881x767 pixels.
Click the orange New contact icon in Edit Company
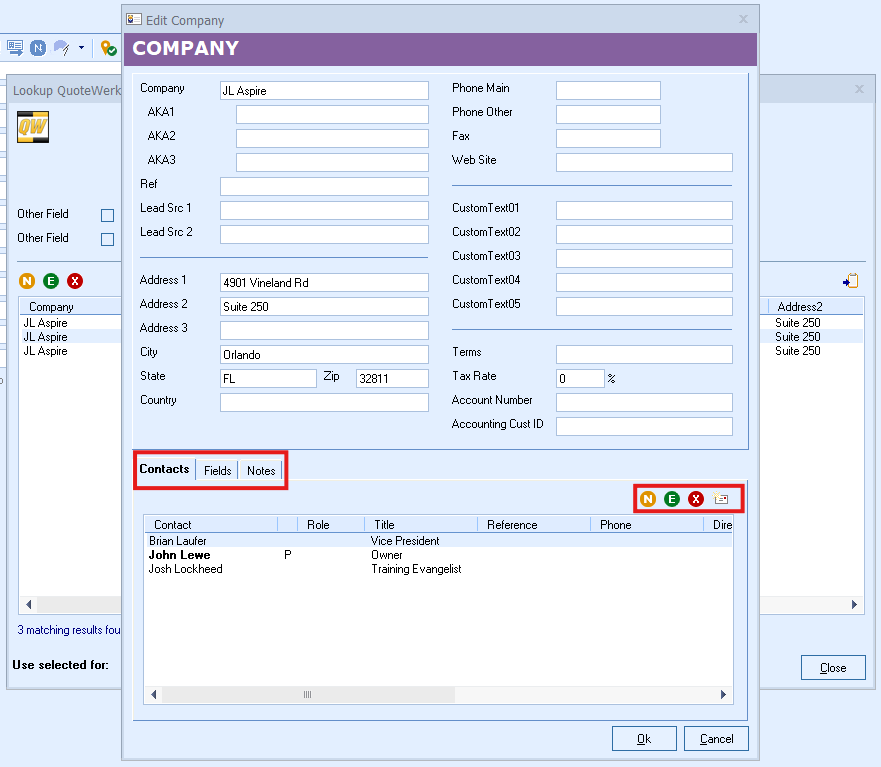[x=648, y=499]
